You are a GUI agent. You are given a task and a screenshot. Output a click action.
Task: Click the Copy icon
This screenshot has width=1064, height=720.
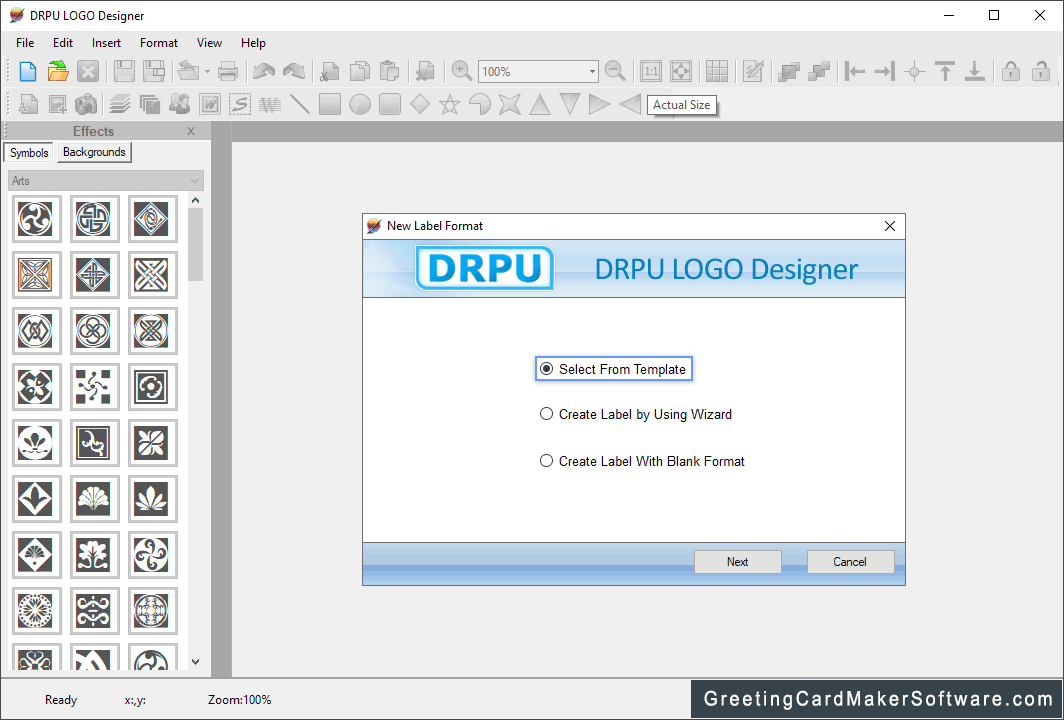pyautogui.click(x=360, y=71)
